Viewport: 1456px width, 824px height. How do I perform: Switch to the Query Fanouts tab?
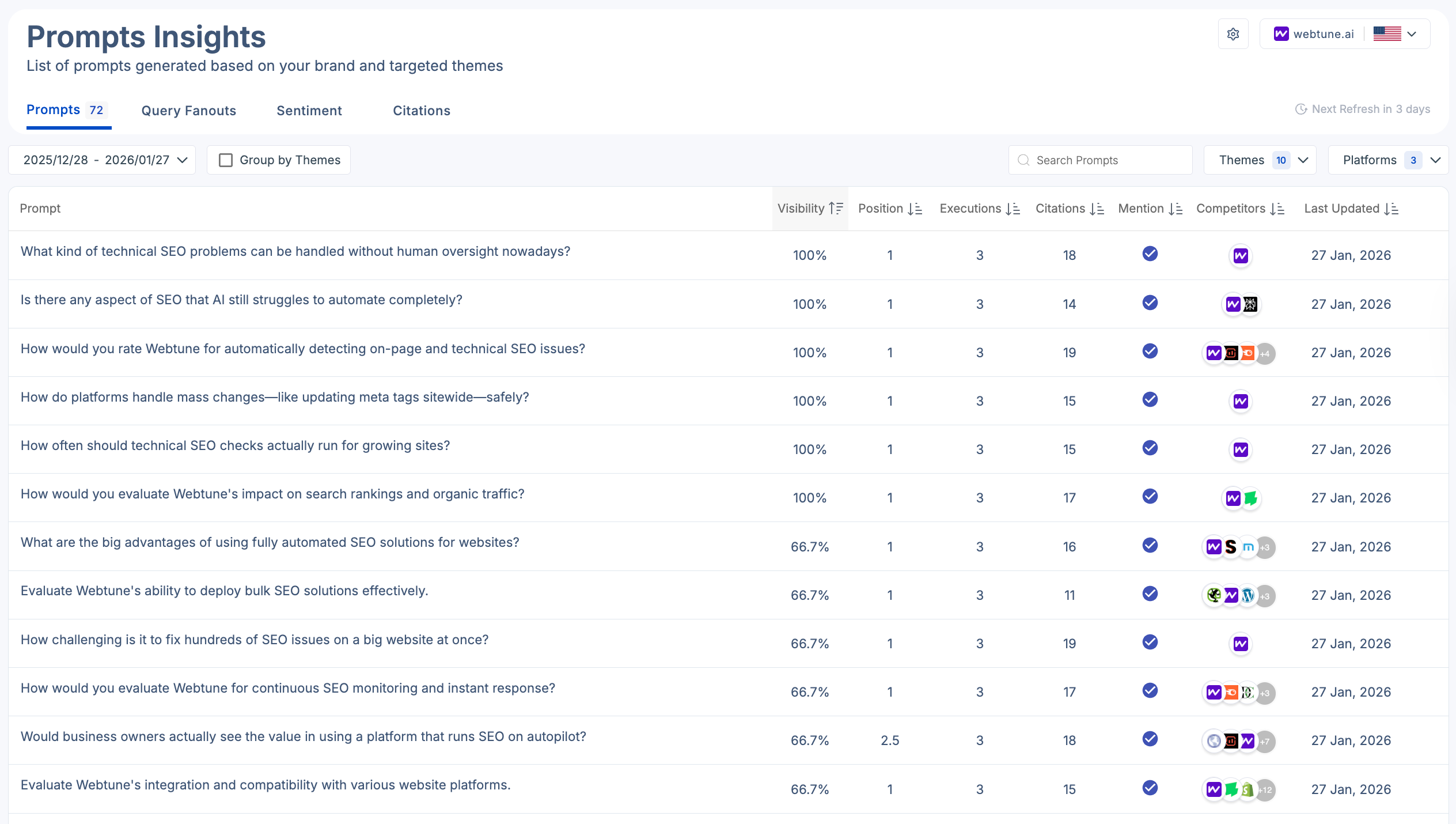click(188, 110)
